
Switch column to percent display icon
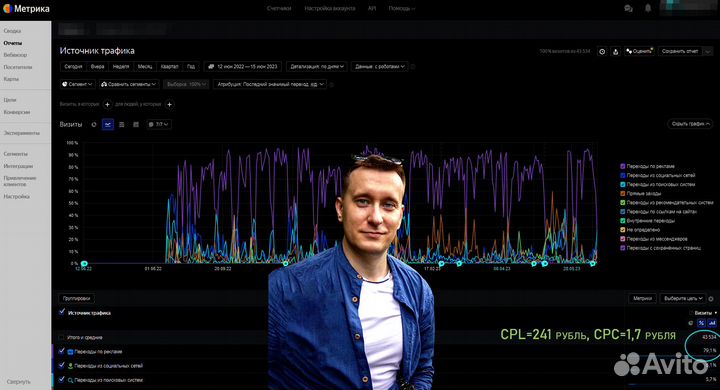point(701,323)
